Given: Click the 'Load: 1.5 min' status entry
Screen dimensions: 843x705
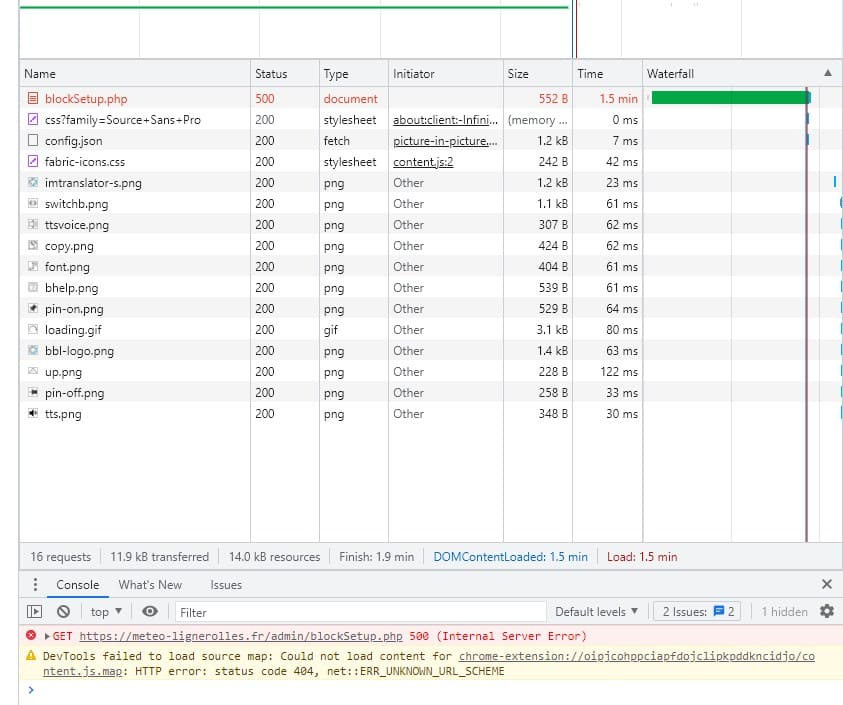Looking at the screenshot, I should click(x=642, y=557).
